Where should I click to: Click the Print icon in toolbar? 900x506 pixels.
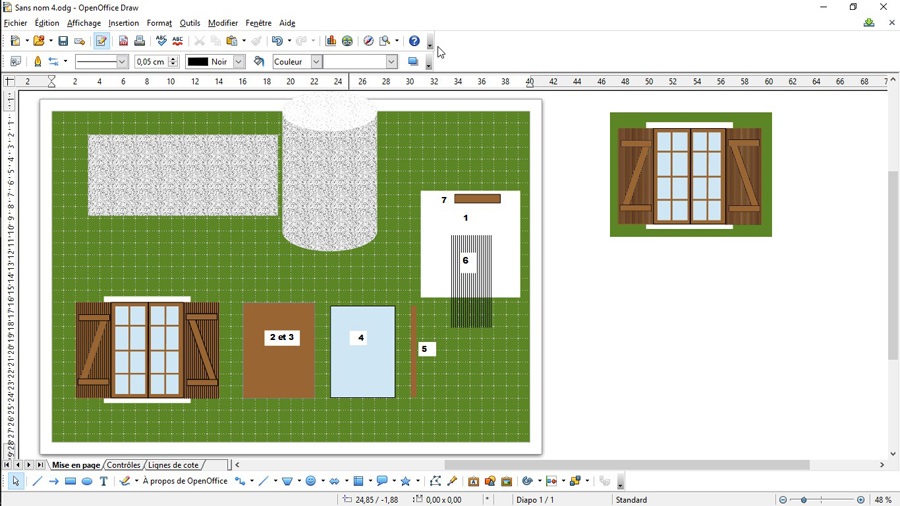[x=140, y=41]
